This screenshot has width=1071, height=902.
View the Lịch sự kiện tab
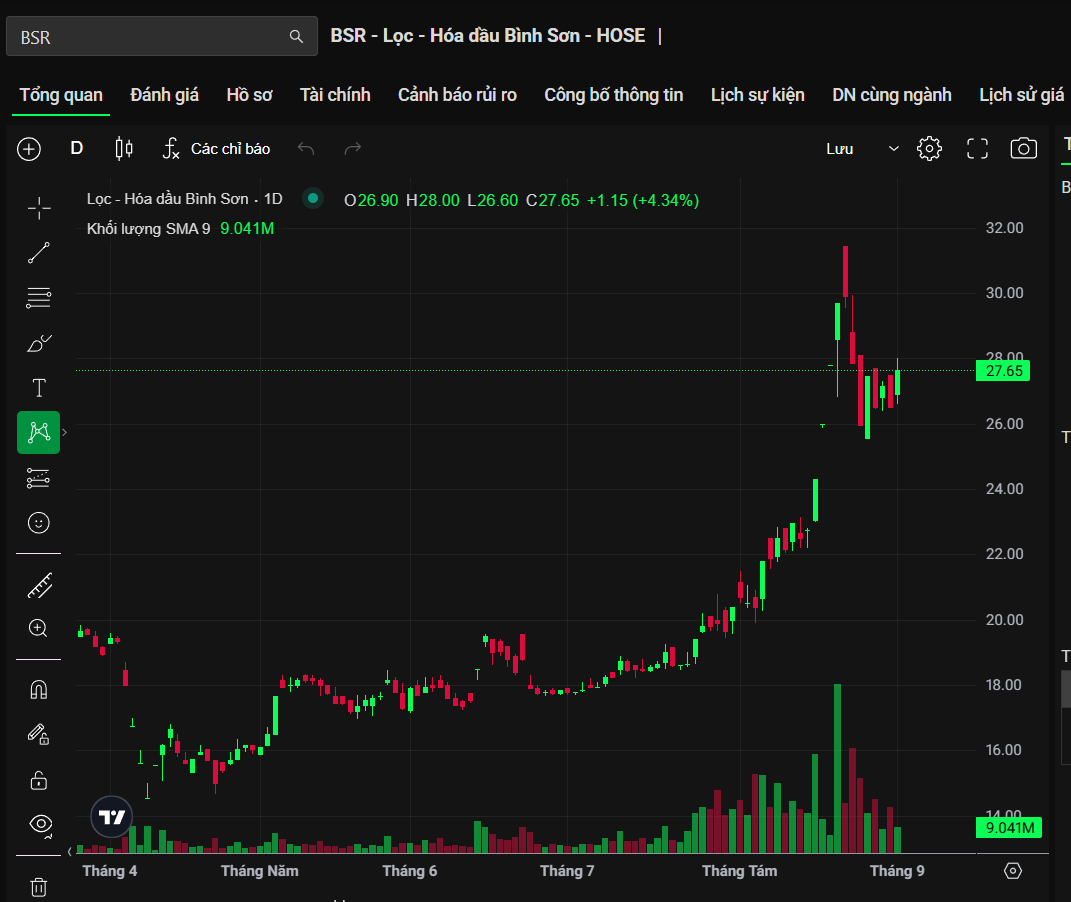757,95
